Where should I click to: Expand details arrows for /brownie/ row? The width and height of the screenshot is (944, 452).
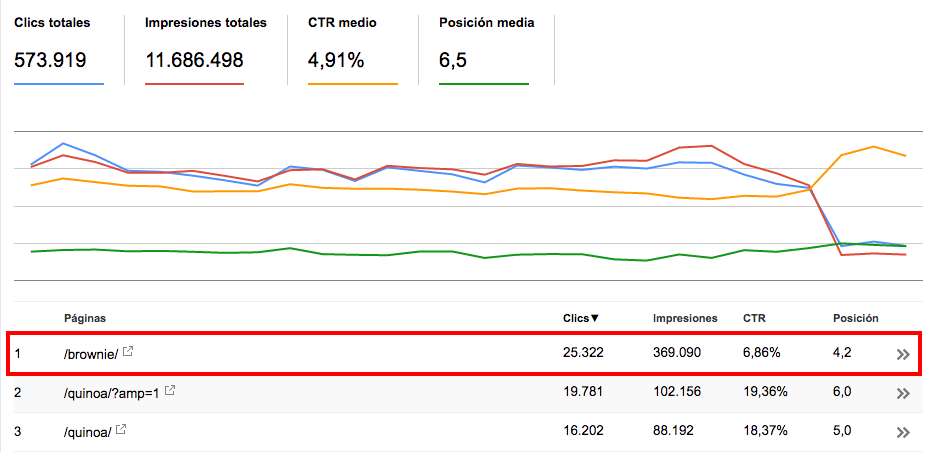(x=902, y=354)
